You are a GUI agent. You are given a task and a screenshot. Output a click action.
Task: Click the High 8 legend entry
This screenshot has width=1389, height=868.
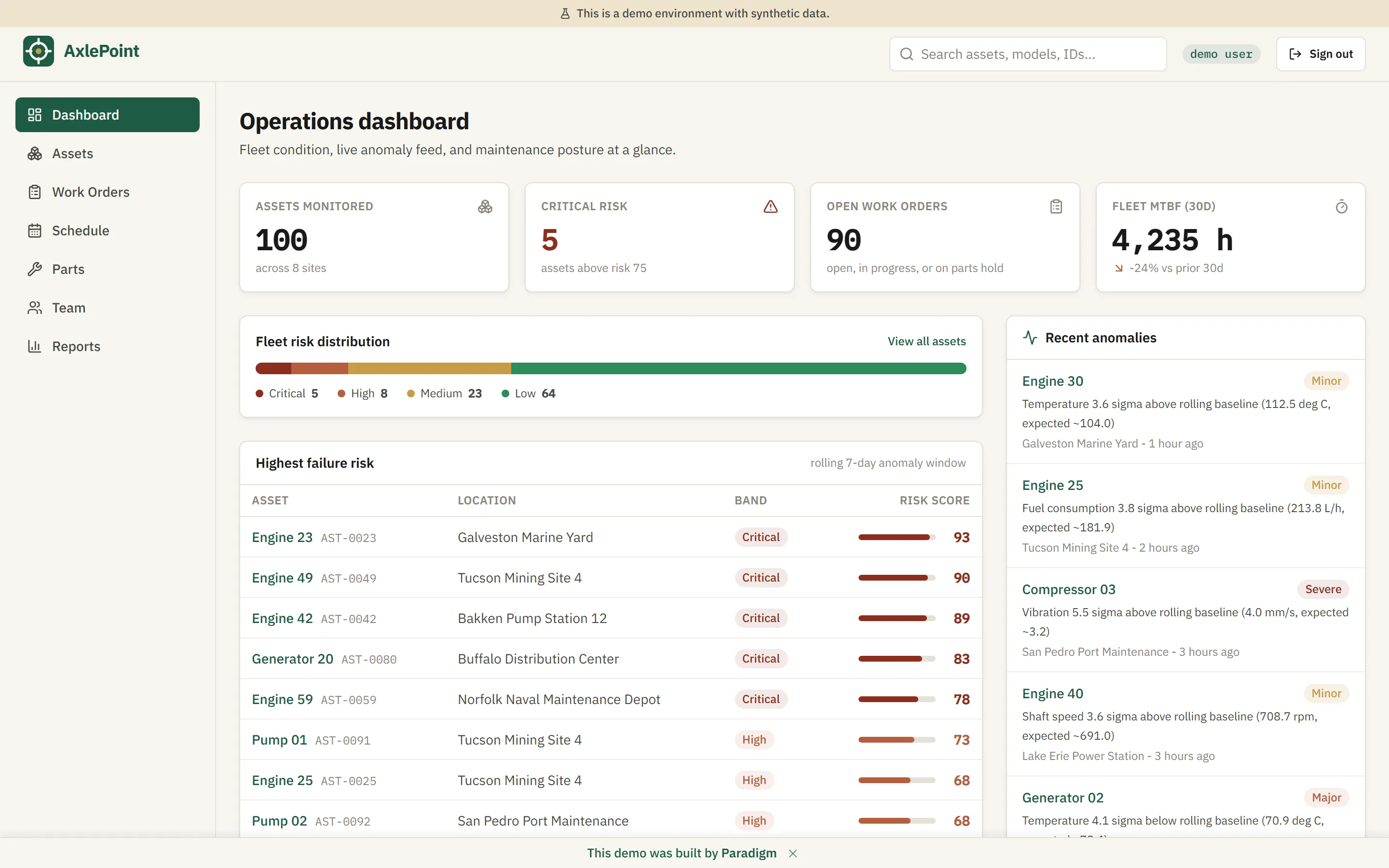(362, 393)
